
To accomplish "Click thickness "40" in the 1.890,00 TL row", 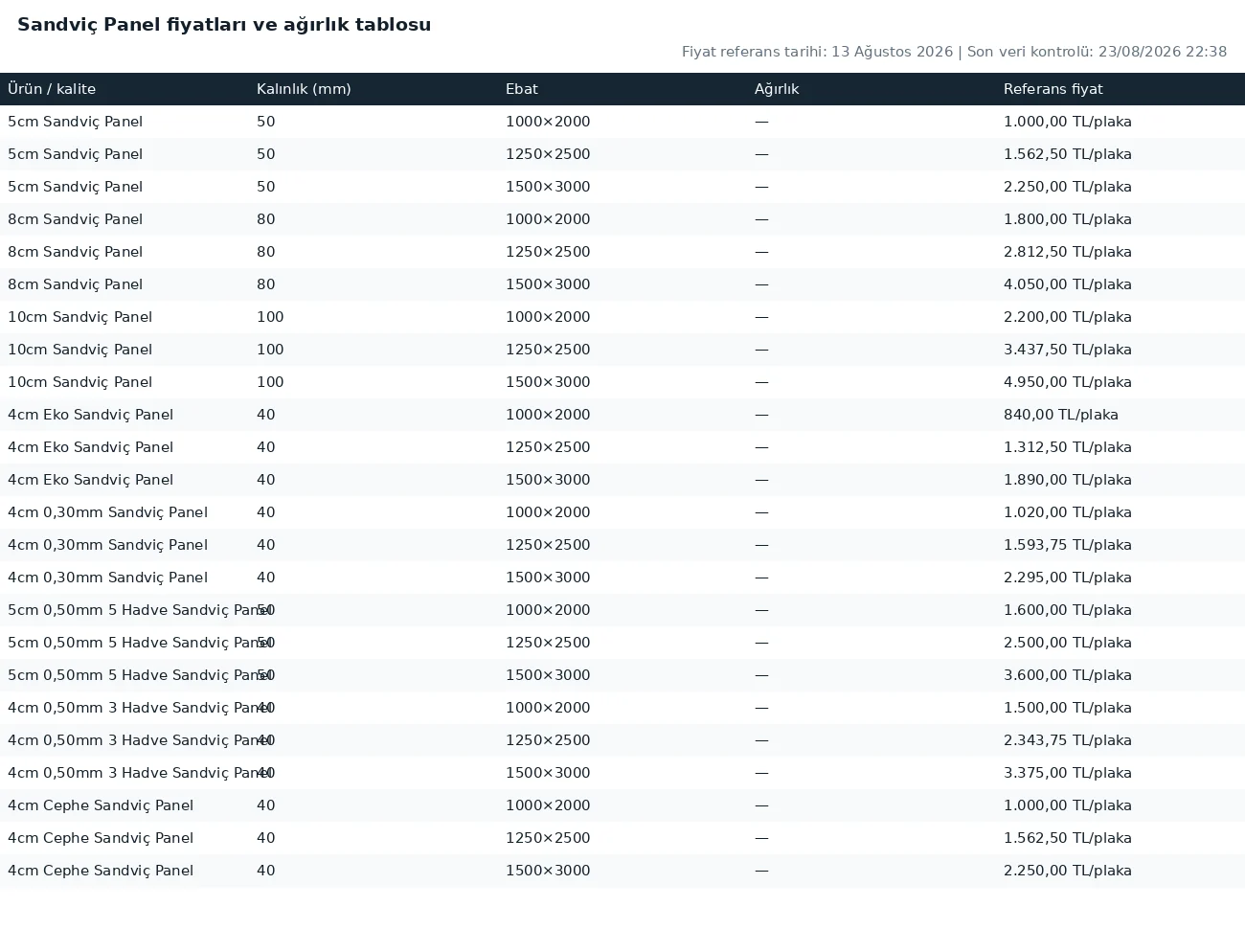I will [266, 480].
